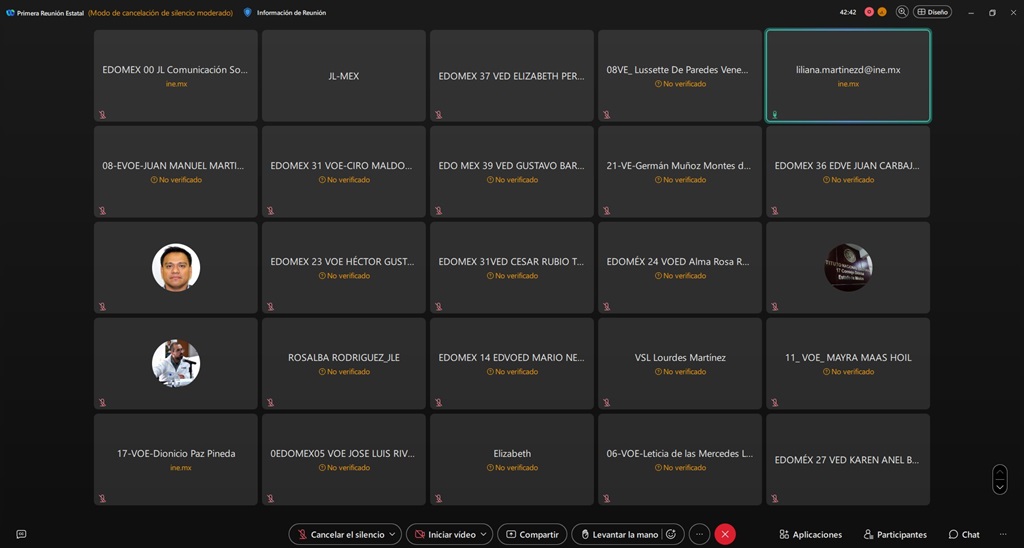The image size is (1024, 548).
Task: Open more options ellipsis beside reactions
Action: pyautogui.click(x=699, y=534)
